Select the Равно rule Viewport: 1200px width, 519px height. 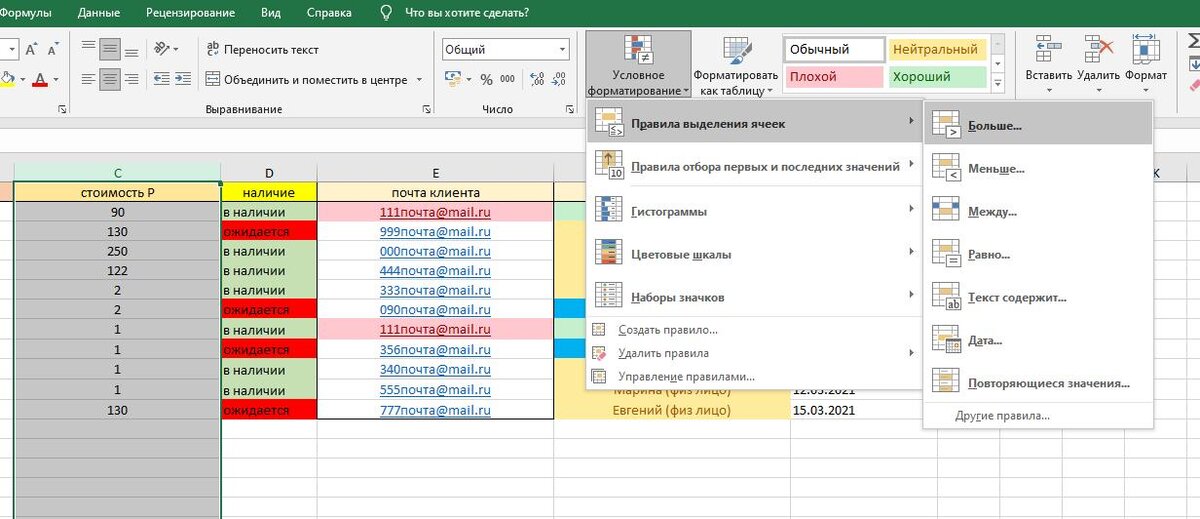point(1038,254)
